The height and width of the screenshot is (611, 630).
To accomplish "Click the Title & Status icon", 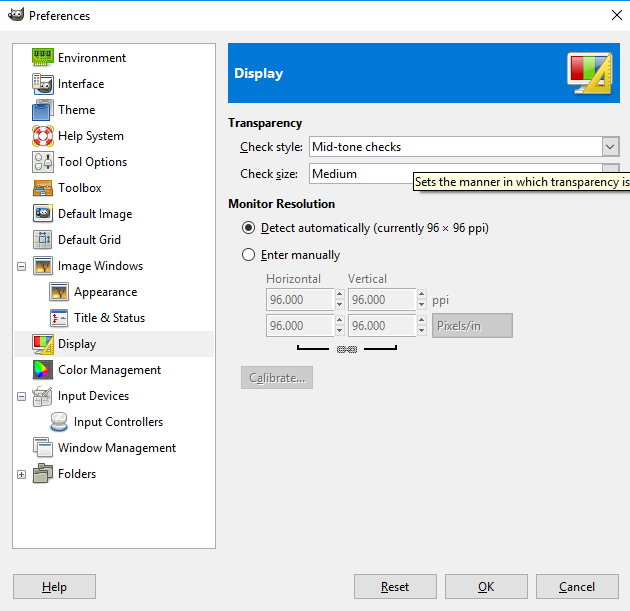I will tap(59, 318).
